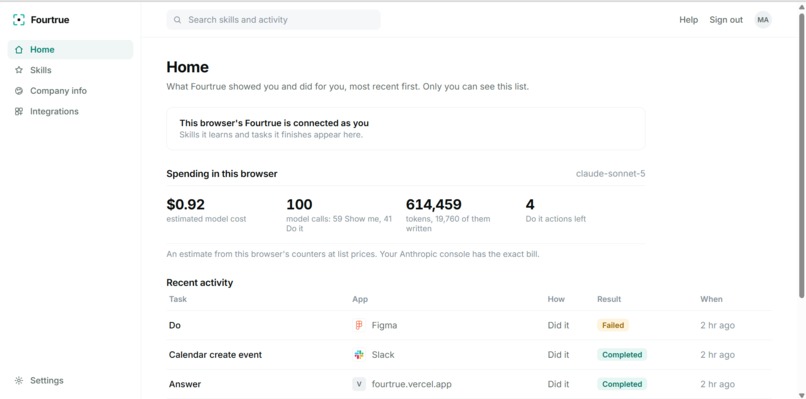Click the Fourtrue logo icon
This screenshot has width=806, height=399.
tap(19, 20)
